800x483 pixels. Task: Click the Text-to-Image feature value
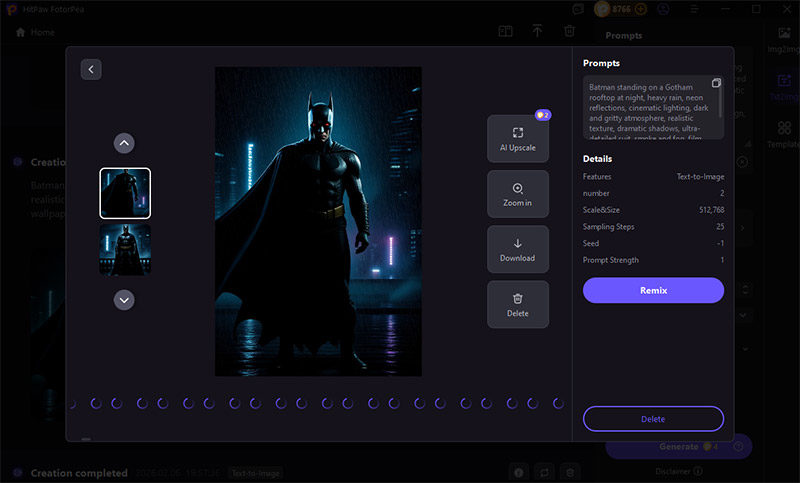(x=701, y=176)
